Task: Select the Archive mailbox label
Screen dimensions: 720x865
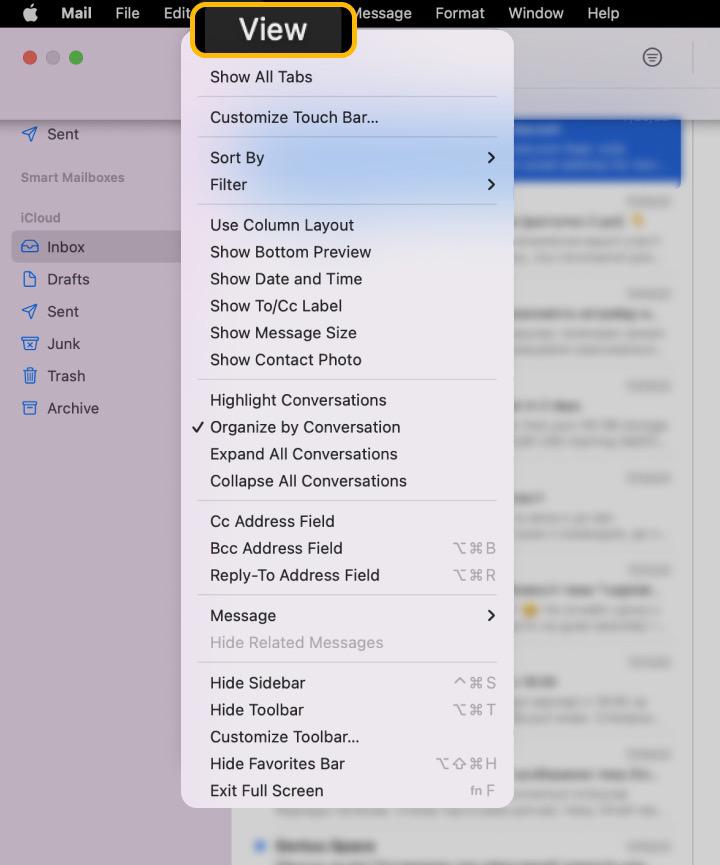Action: (x=73, y=408)
